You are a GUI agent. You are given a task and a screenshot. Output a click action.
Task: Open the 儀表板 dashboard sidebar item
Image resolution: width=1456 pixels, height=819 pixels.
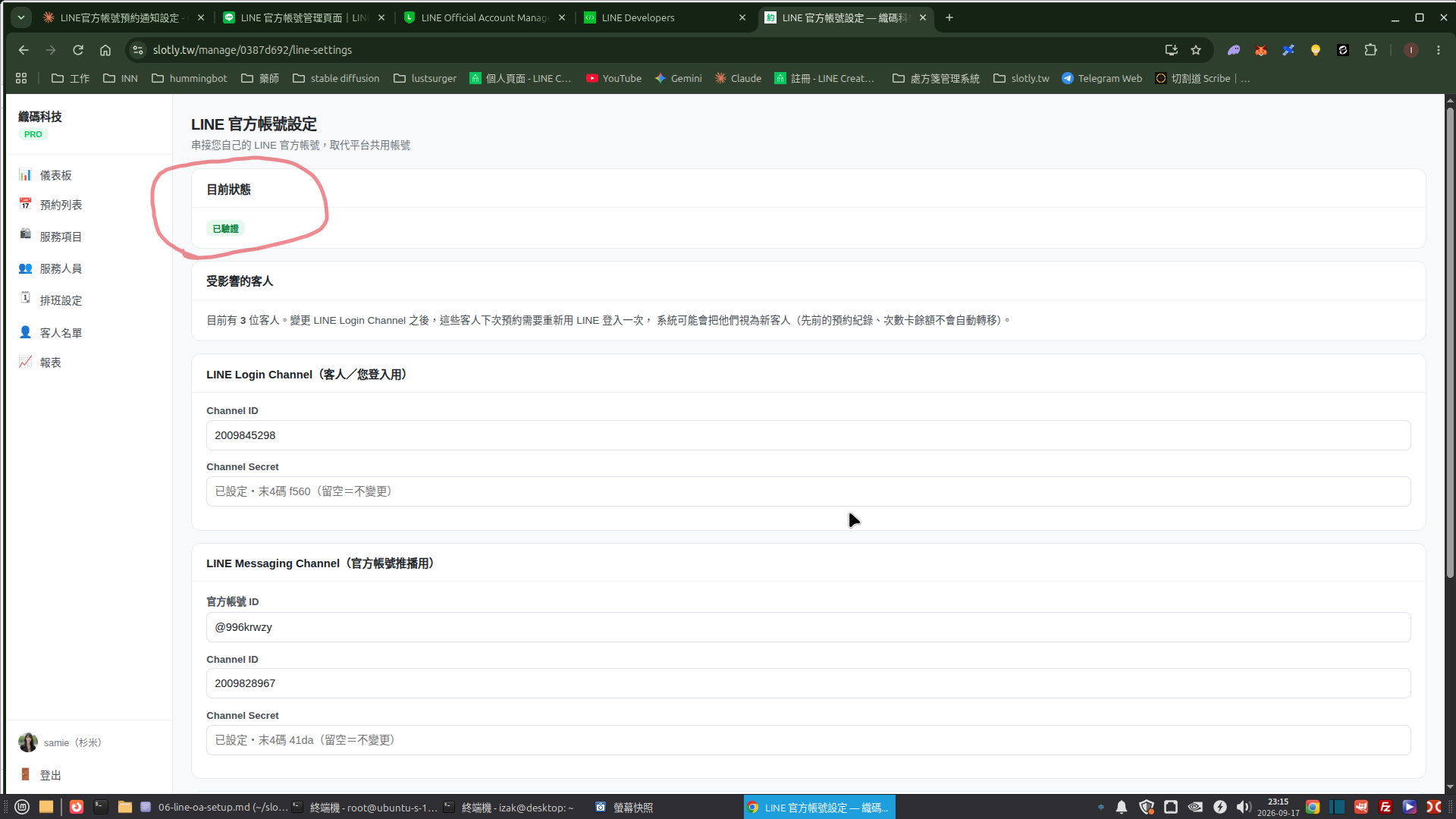45,175
